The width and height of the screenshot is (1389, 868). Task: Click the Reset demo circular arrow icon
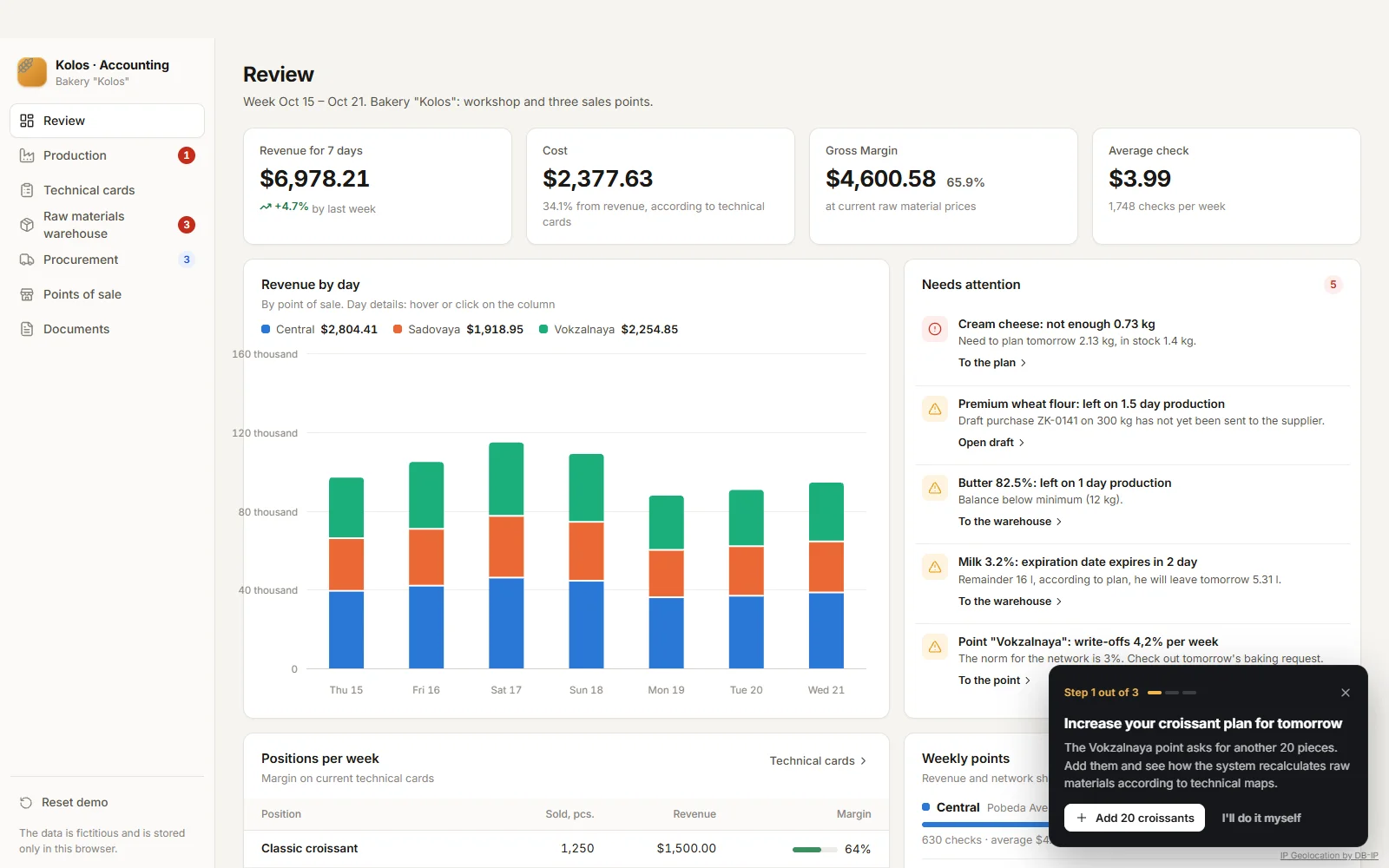tap(26, 802)
